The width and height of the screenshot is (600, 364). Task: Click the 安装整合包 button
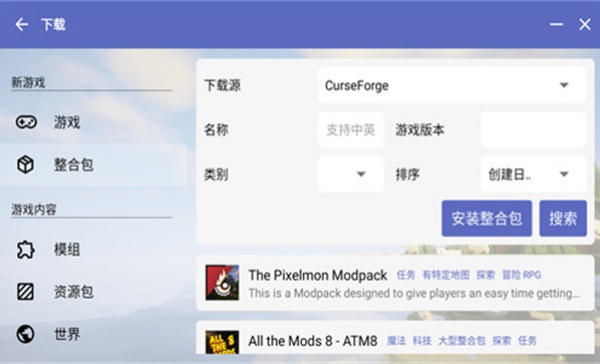pyautogui.click(x=487, y=218)
